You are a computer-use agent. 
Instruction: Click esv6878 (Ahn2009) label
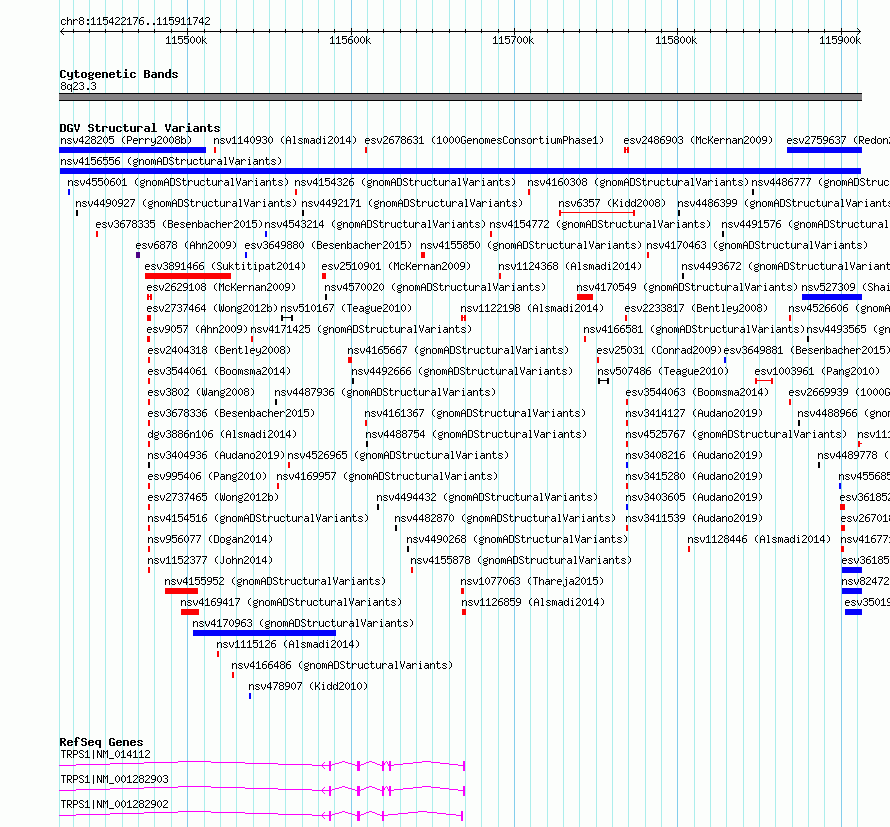coord(186,245)
